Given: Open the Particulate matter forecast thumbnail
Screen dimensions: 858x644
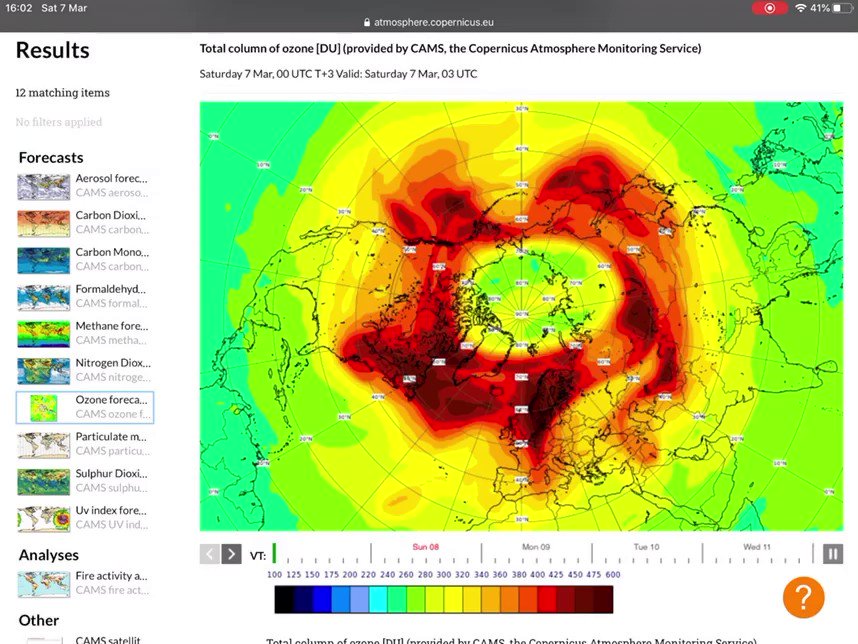Looking at the screenshot, I should click(43, 445).
